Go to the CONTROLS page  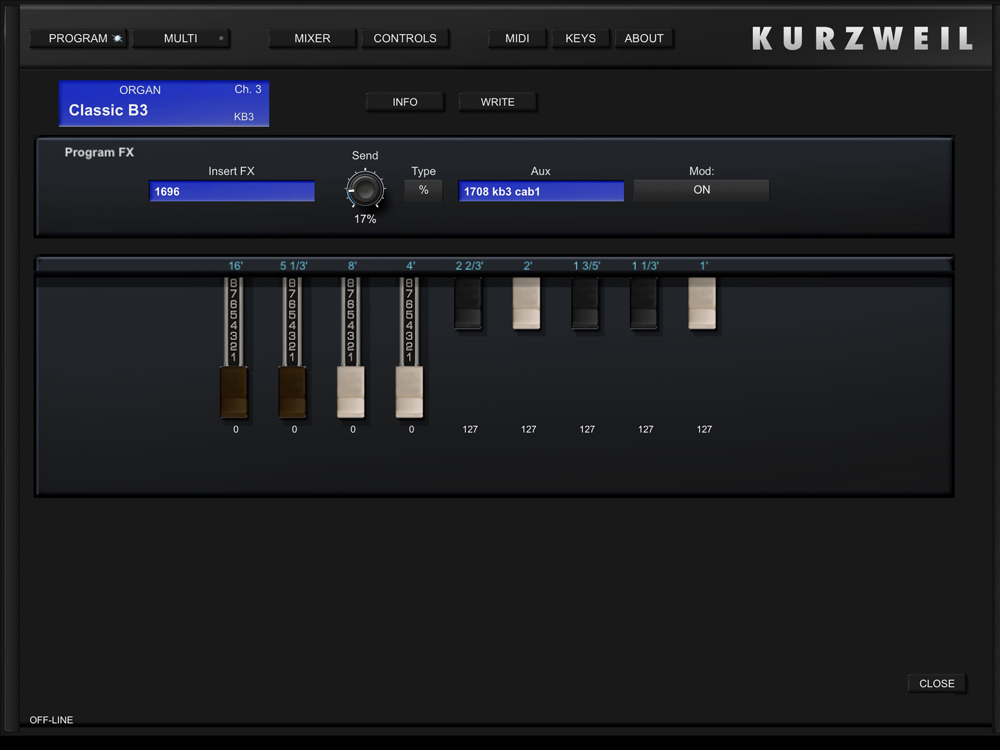coord(405,38)
